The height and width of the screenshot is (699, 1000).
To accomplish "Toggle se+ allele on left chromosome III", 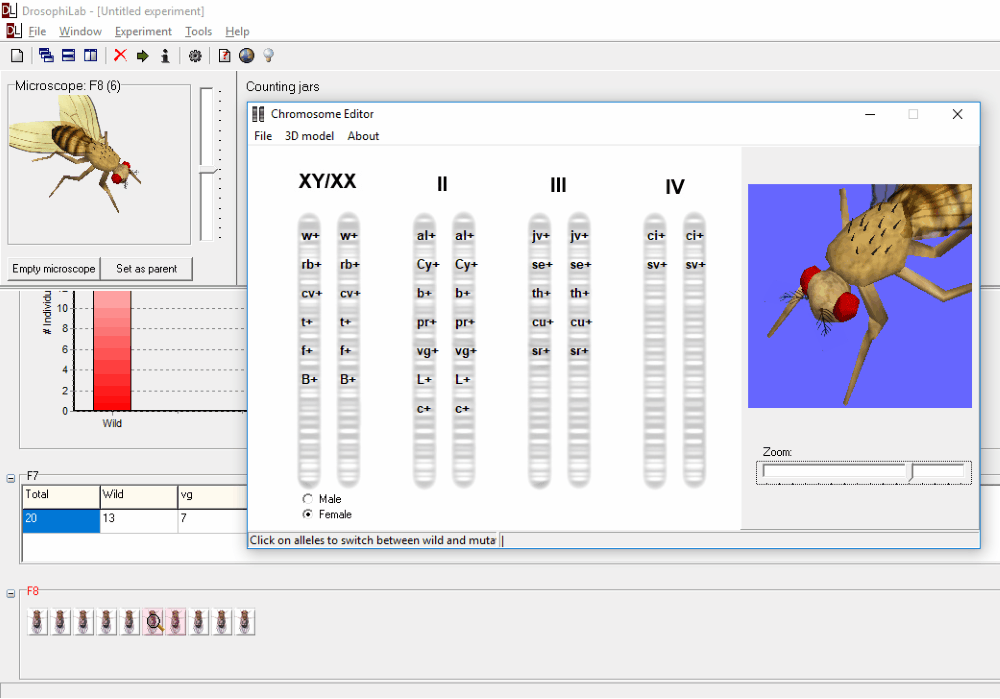I will tap(541, 265).
